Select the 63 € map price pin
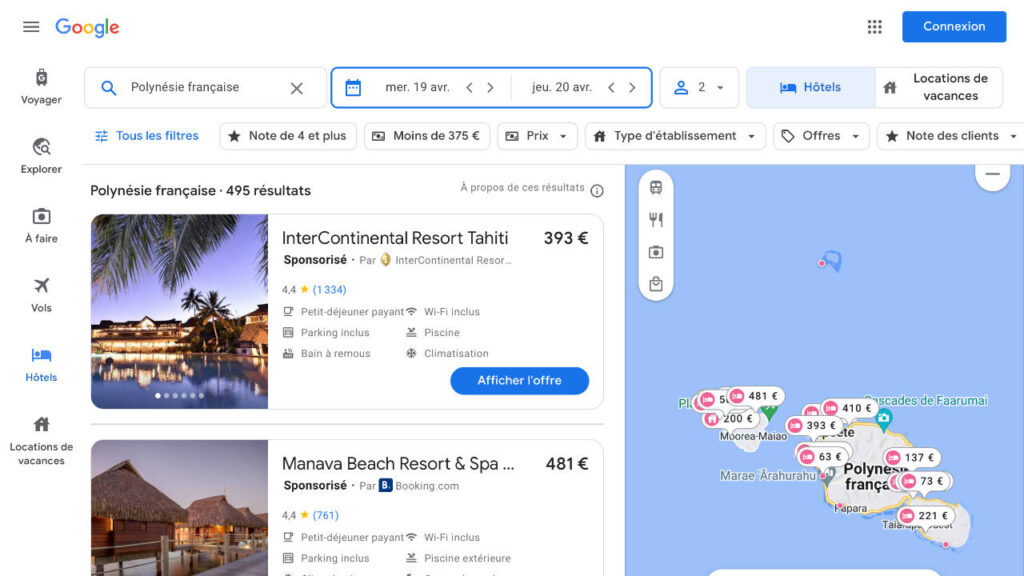The height and width of the screenshot is (576, 1024). tap(822, 456)
